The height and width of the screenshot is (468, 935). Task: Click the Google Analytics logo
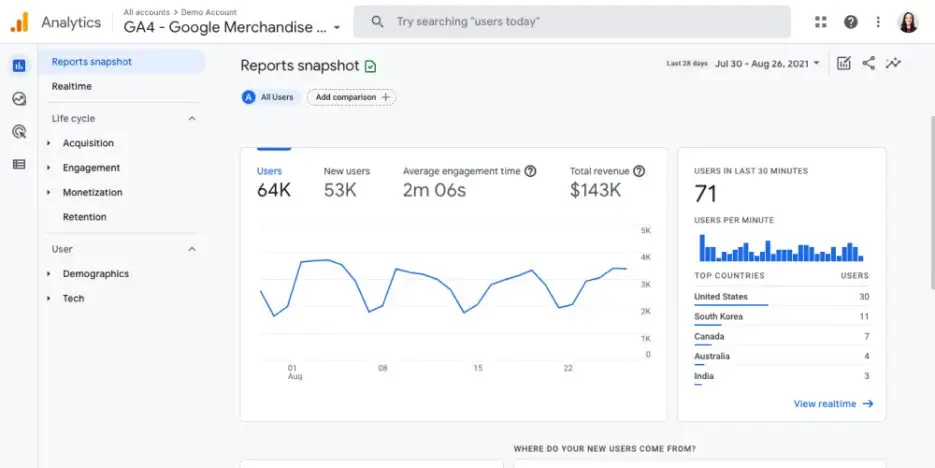click(19, 22)
